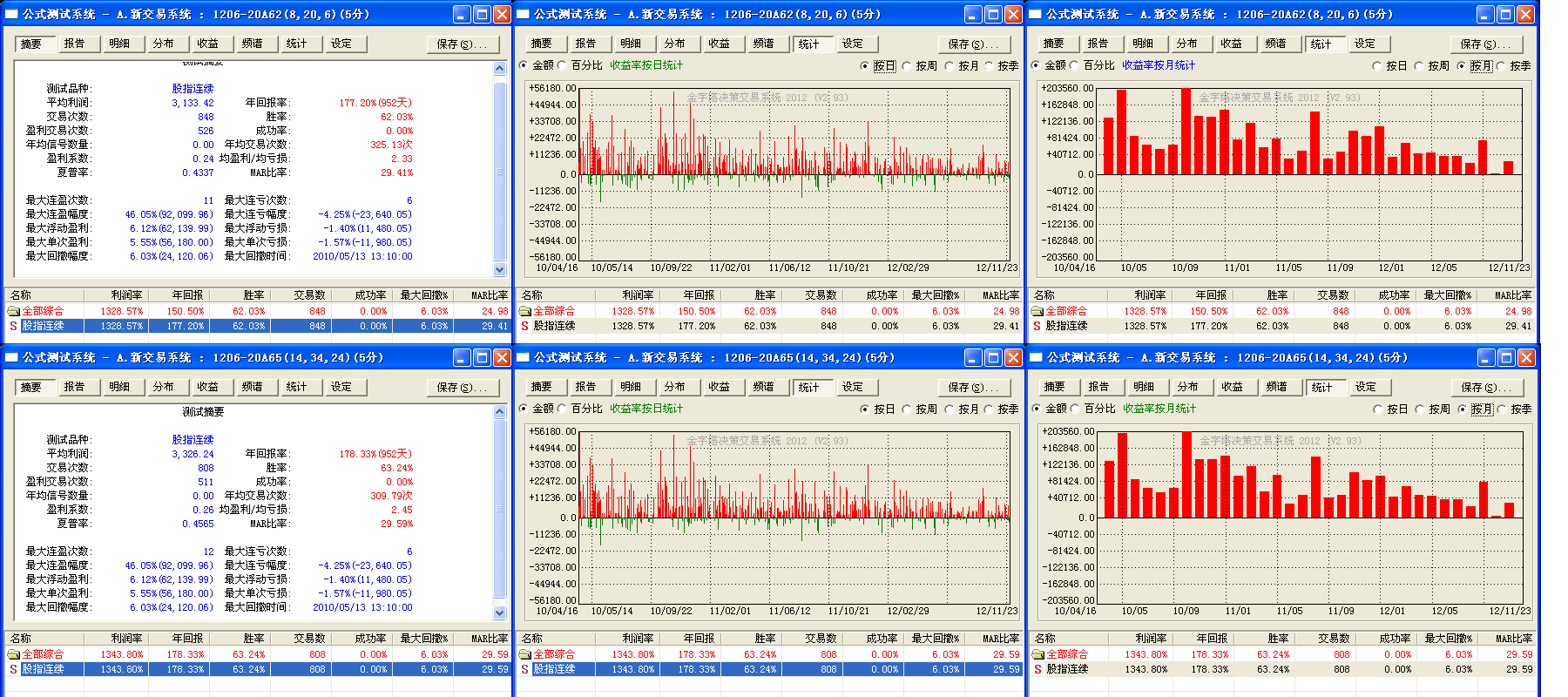This screenshot has height=697, width=1568.
Task: Select 按季 radio in 20A62 daily chart window
Action: pyautogui.click(x=989, y=65)
